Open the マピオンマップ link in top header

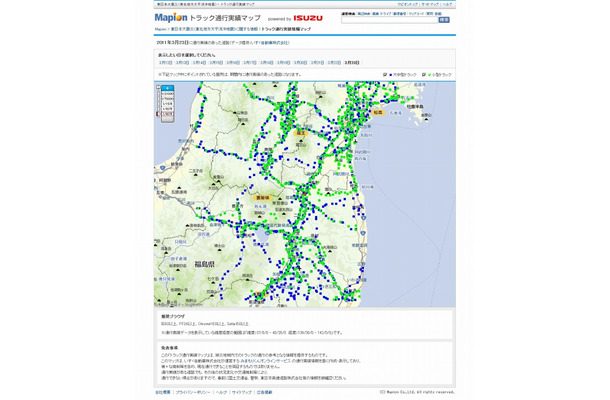(x=408, y=4)
